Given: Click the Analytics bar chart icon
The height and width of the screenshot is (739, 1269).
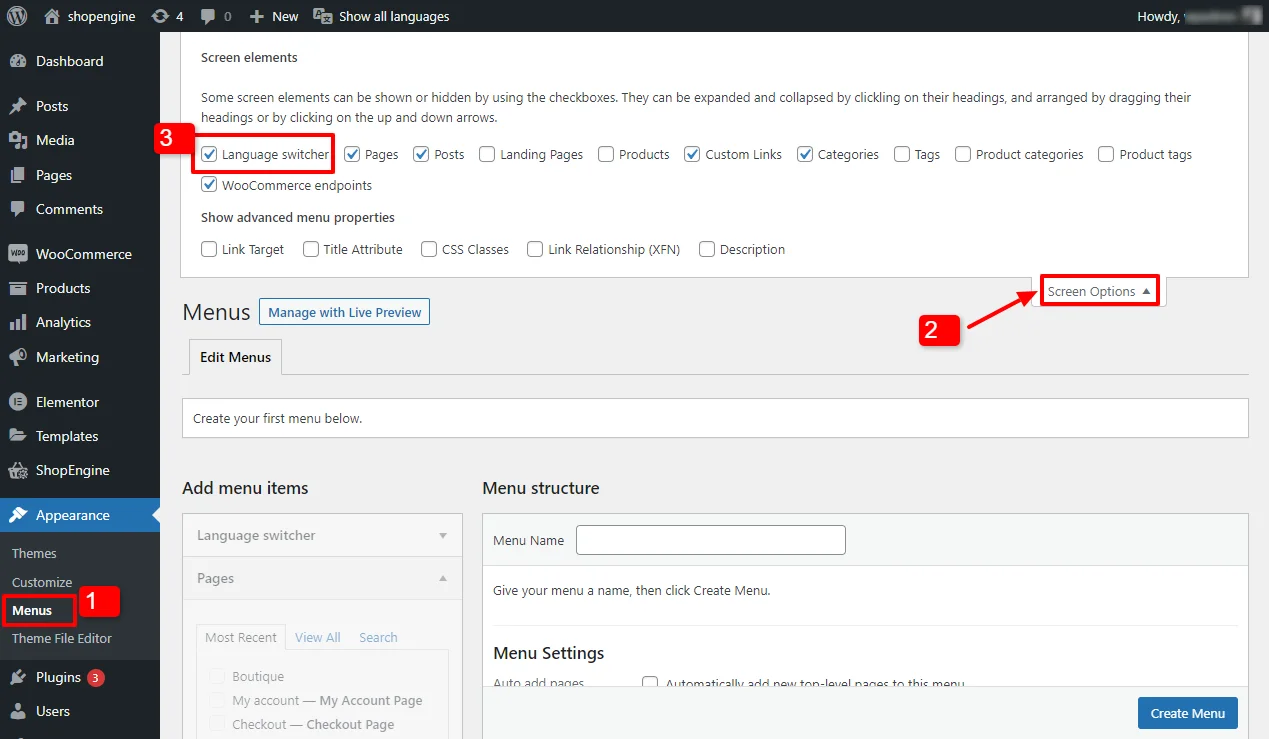Looking at the screenshot, I should [x=18, y=322].
